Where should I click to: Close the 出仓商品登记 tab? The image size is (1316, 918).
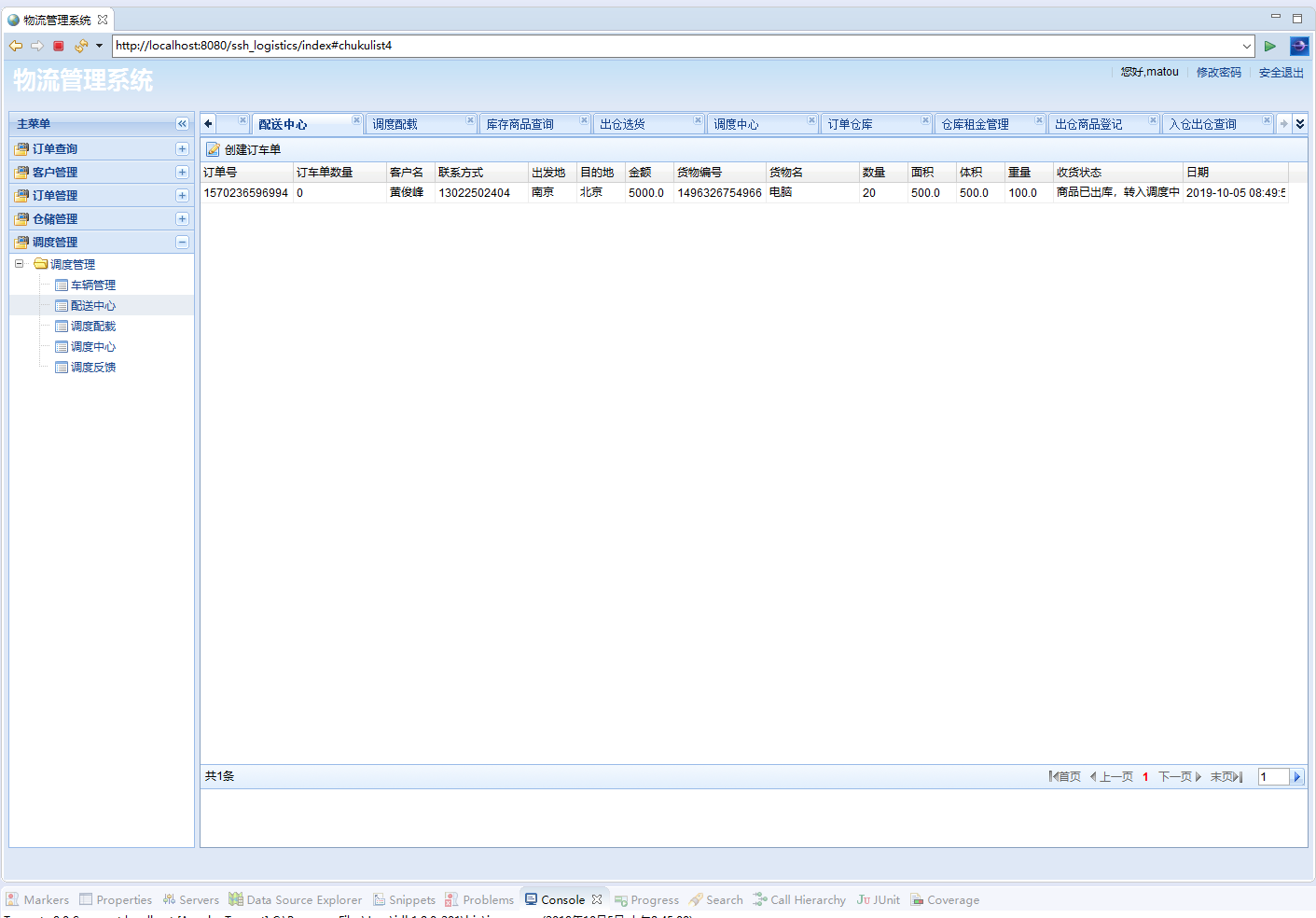pyautogui.click(x=1153, y=120)
